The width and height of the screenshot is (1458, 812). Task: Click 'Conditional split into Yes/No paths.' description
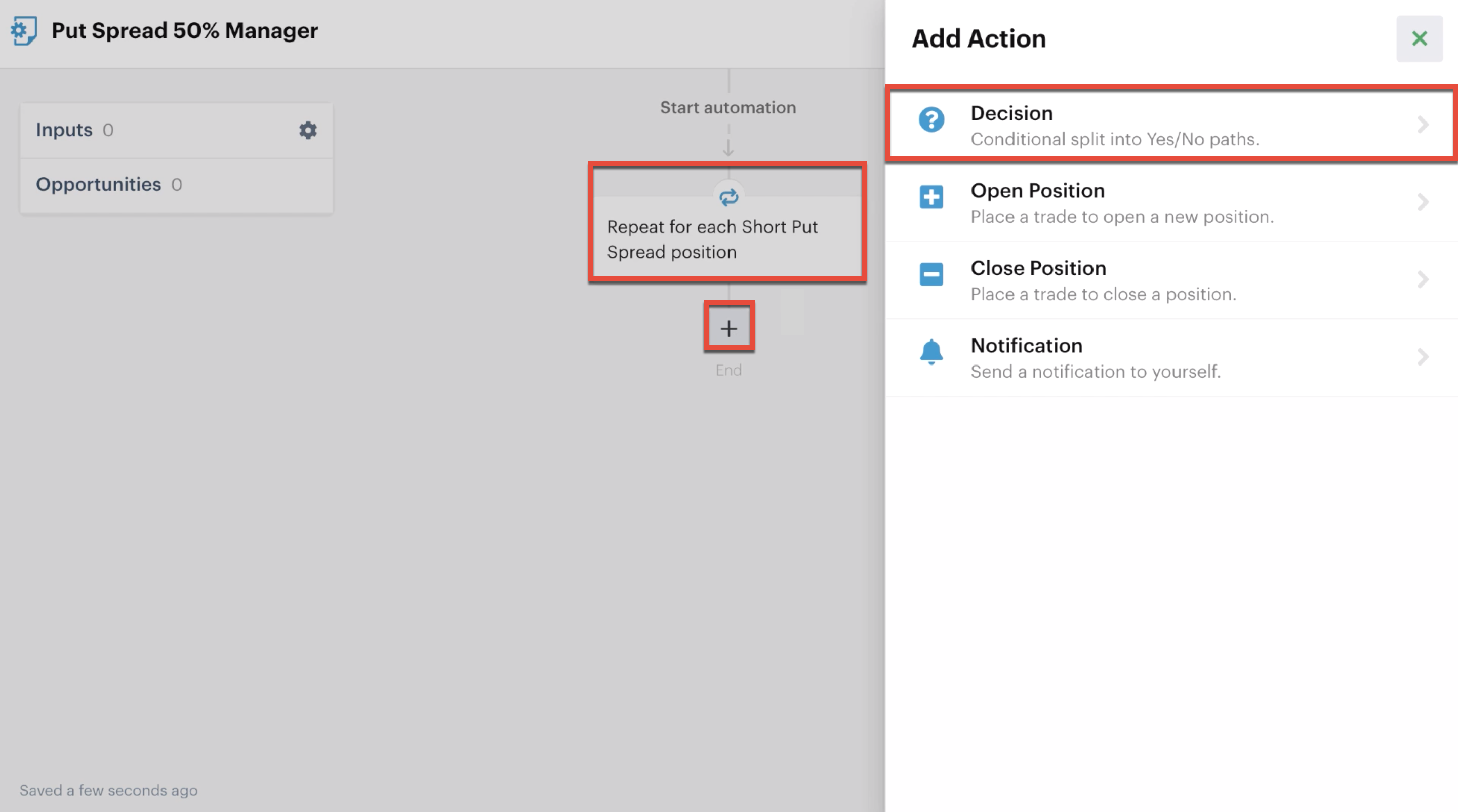(1114, 139)
